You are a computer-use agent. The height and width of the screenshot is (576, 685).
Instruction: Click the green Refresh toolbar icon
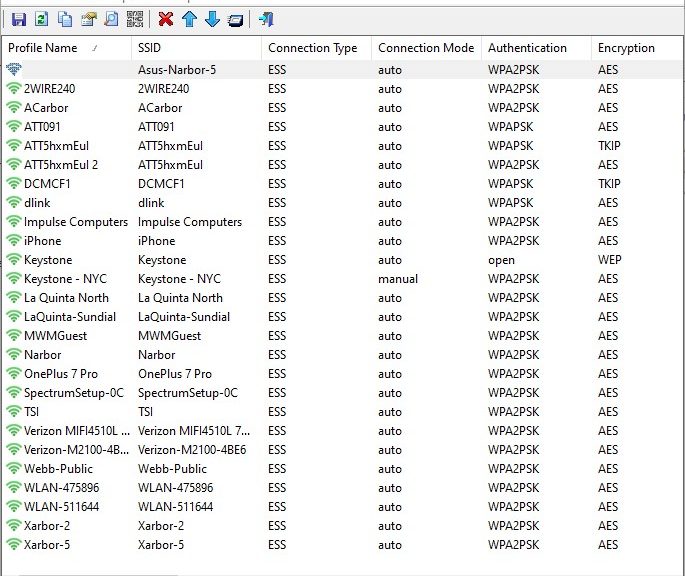pos(42,19)
